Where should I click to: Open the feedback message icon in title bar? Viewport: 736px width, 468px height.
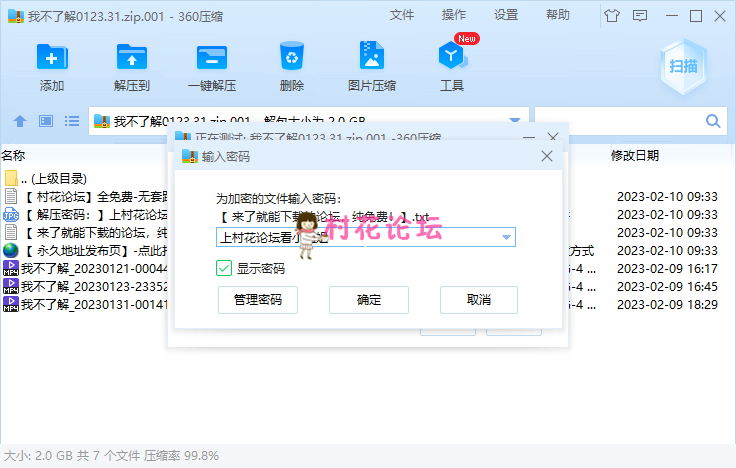click(640, 16)
